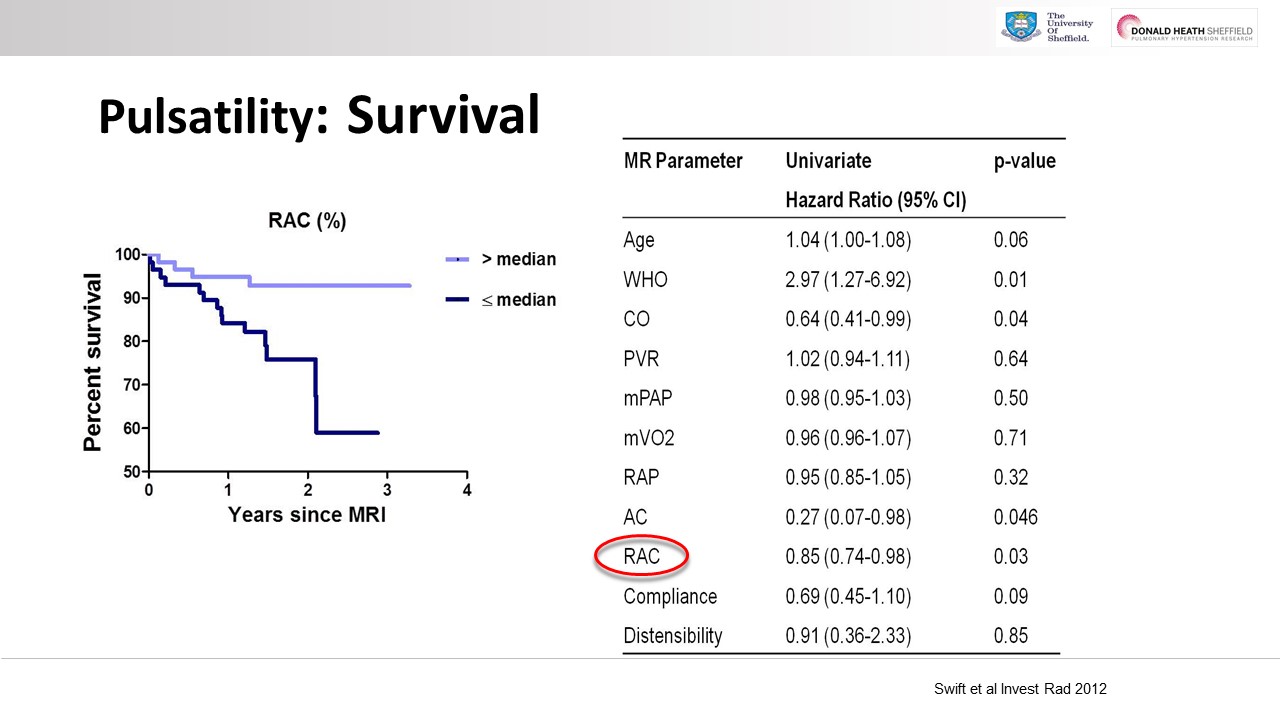Screen dimensions: 1280x720
Task: Click the University of Sheffield crest logo
Action: [1019, 28]
